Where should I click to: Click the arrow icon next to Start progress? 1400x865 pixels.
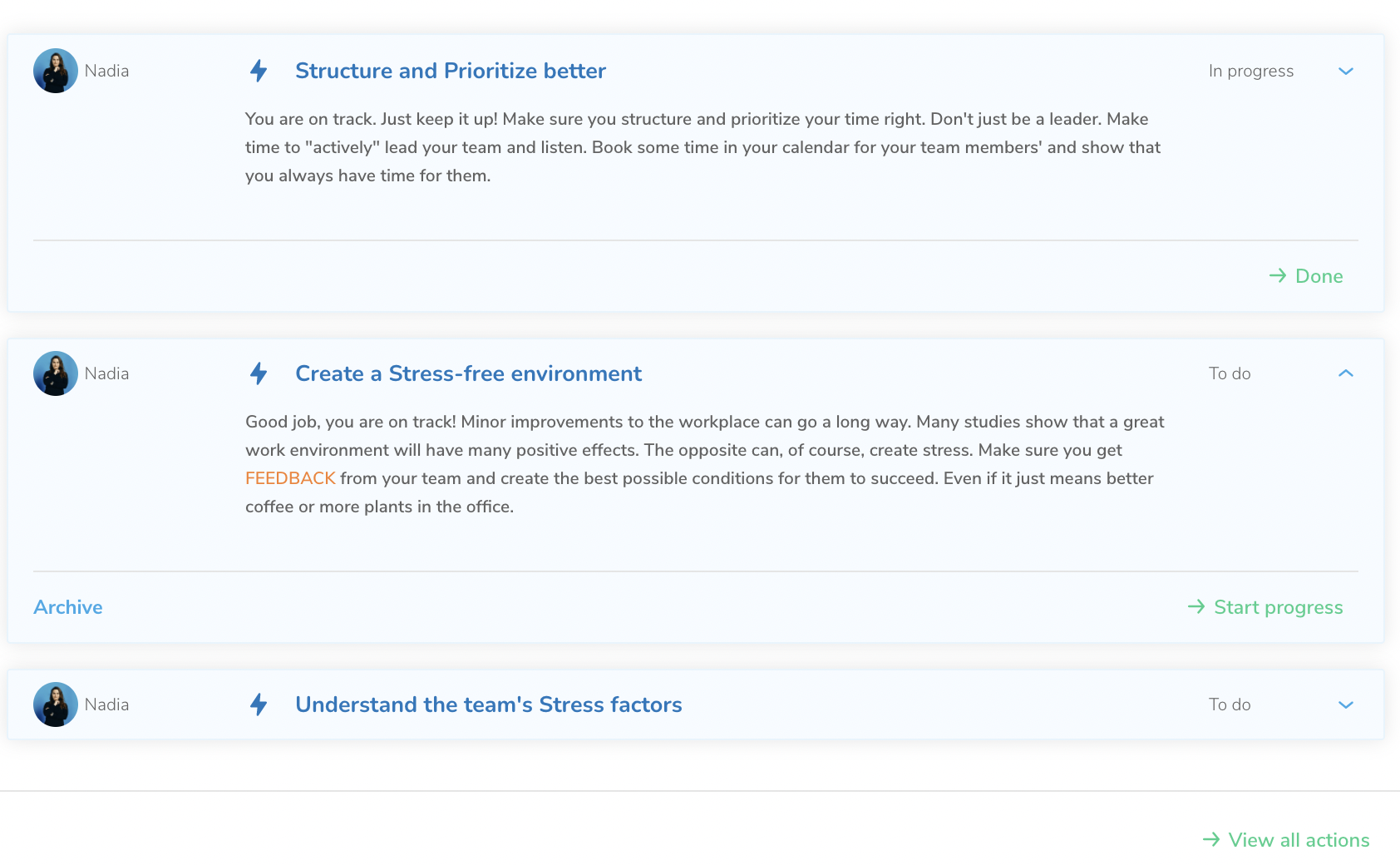(x=1196, y=606)
